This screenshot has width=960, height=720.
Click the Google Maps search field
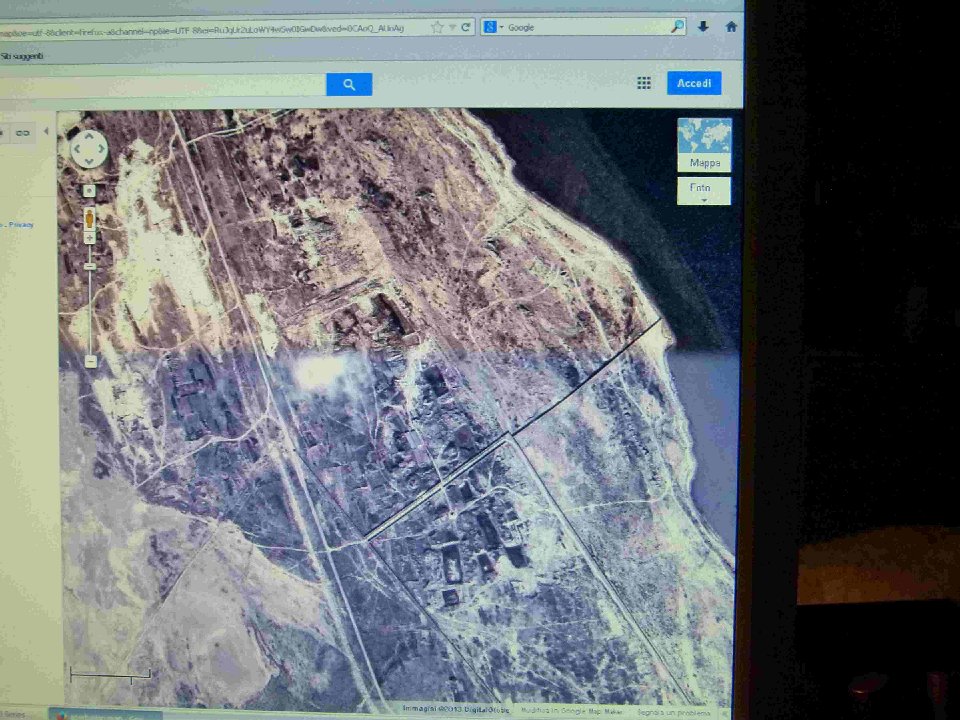[162, 85]
